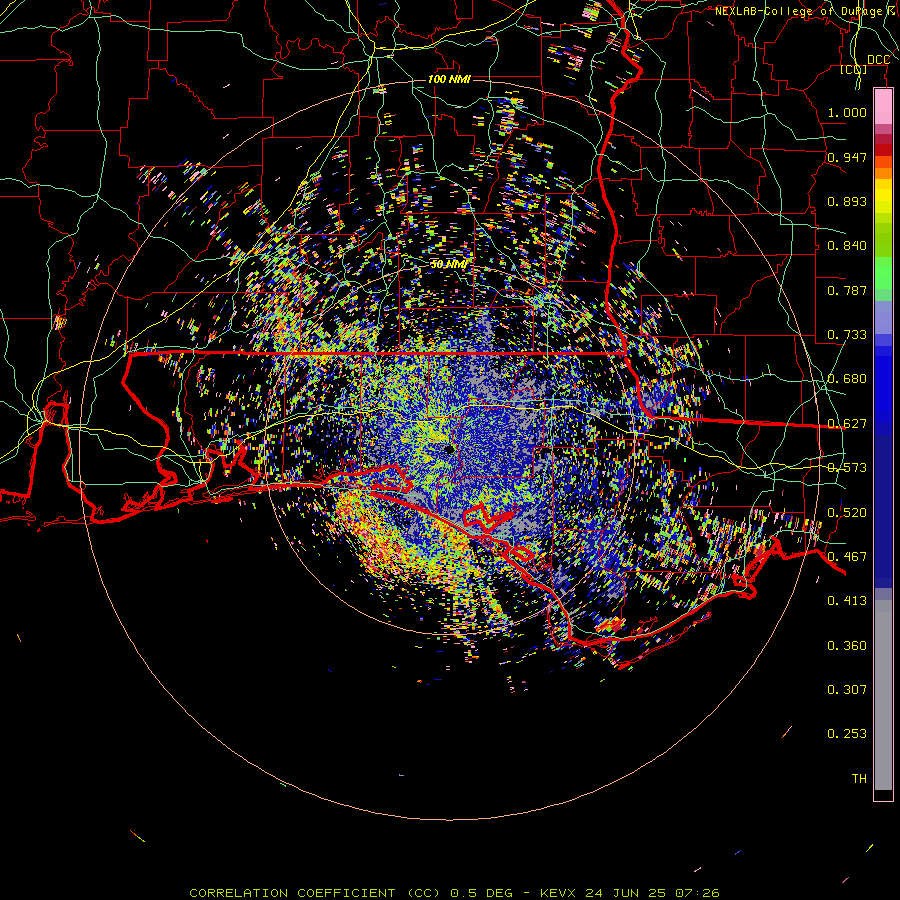Click the 0.253 legend value
This screenshot has width=900, height=900.
coord(847,734)
